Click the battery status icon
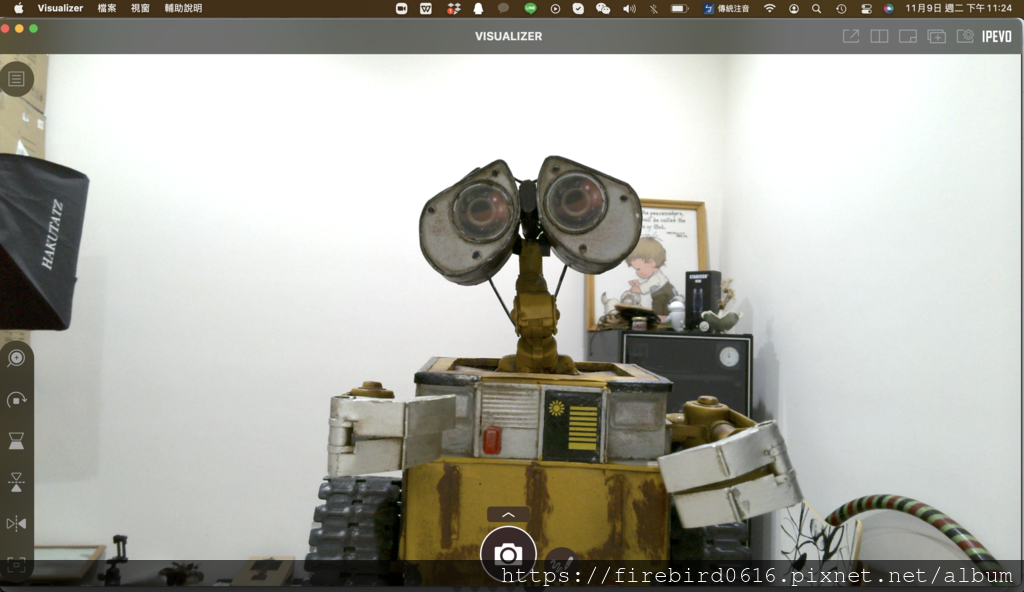The width and height of the screenshot is (1024, 592). coord(679,8)
